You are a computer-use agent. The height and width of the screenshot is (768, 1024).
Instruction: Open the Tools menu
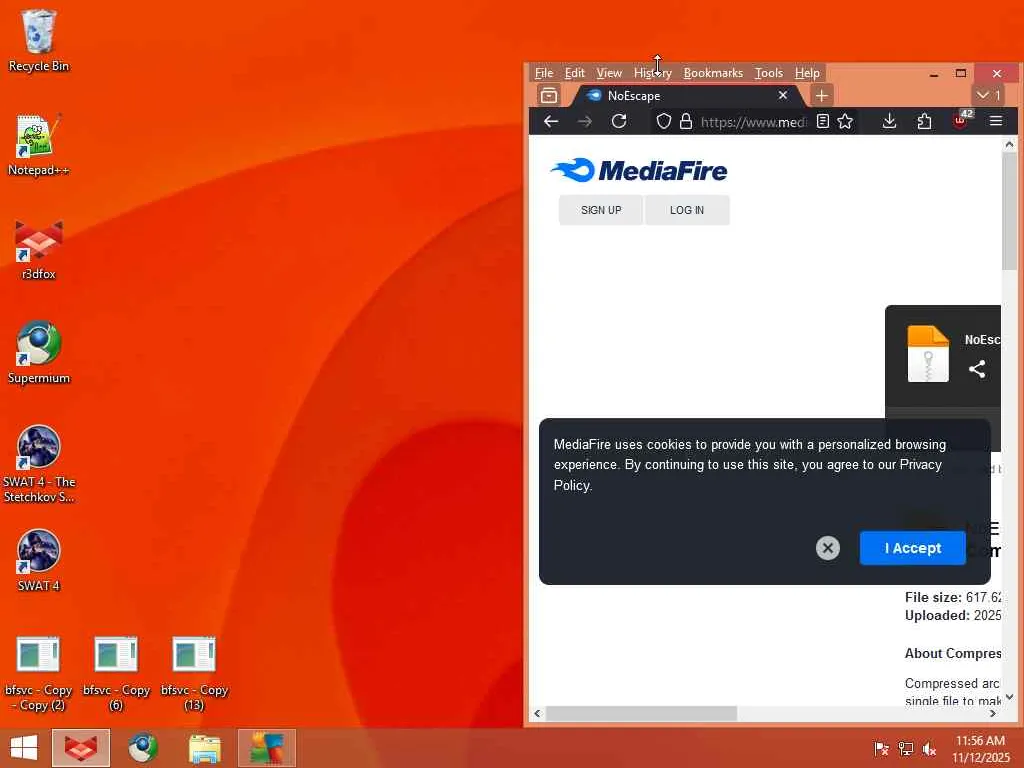[x=769, y=73]
